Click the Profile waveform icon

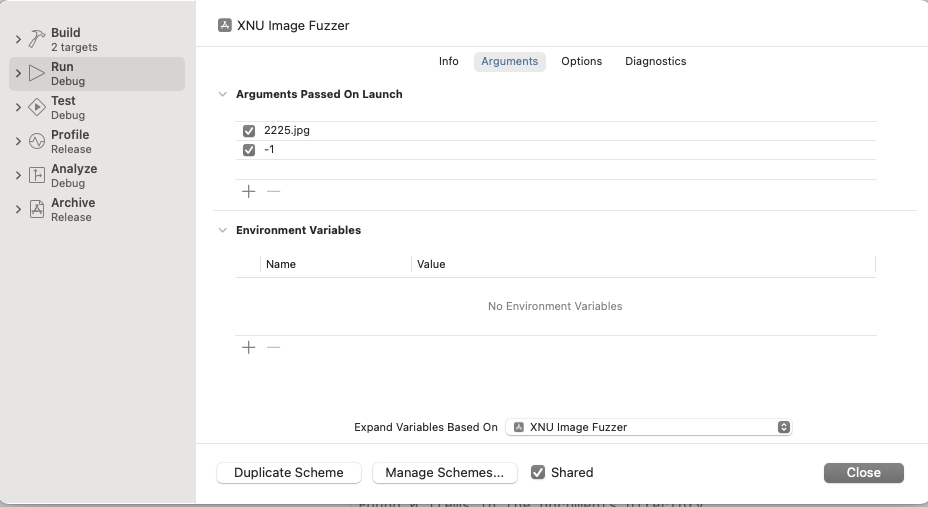pos(37,141)
